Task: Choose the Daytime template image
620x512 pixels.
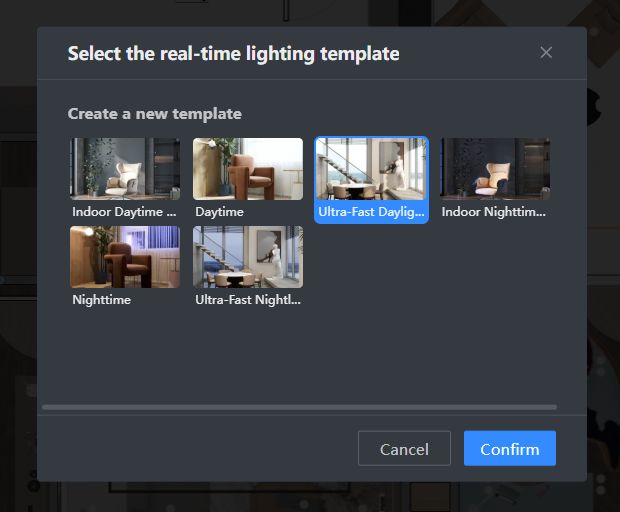Action: [248, 168]
